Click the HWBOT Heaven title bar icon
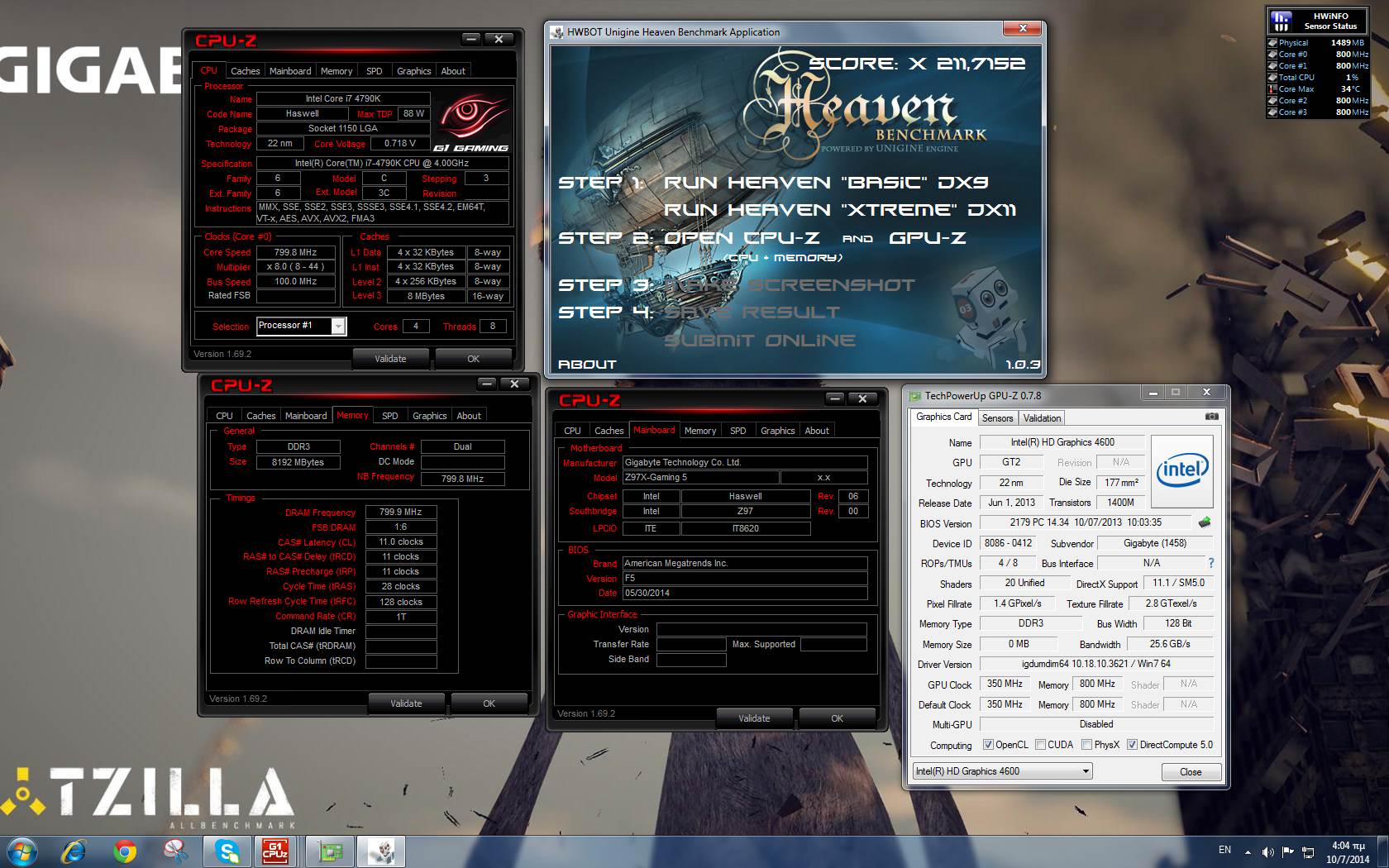 [556, 32]
